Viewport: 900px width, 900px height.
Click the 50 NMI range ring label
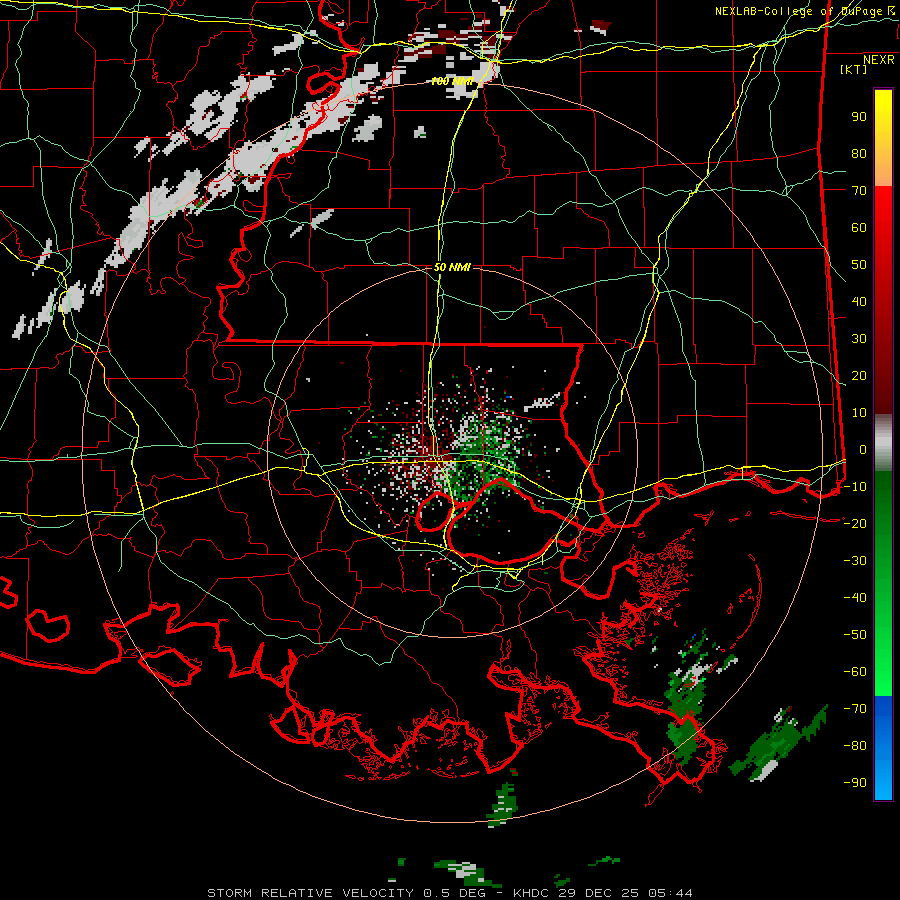[452, 267]
